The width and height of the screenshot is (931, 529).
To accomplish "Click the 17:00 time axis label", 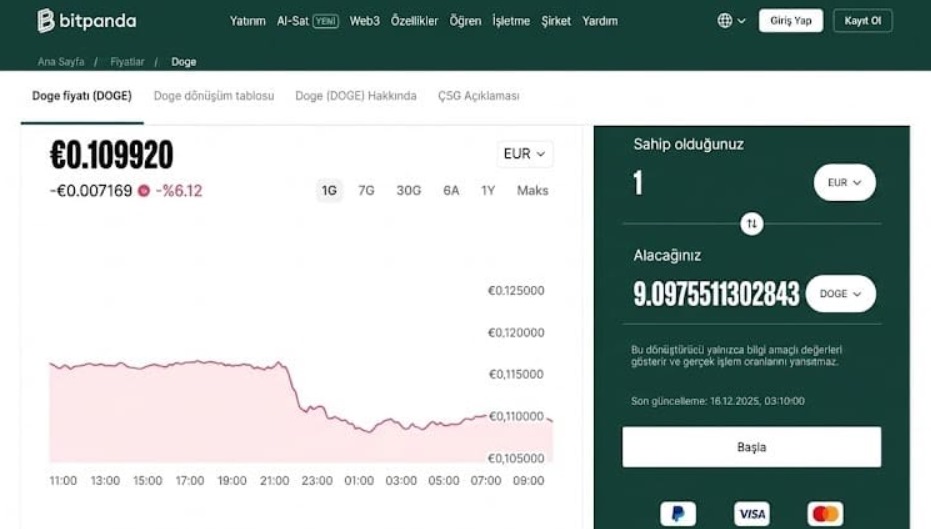I will [x=190, y=480].
